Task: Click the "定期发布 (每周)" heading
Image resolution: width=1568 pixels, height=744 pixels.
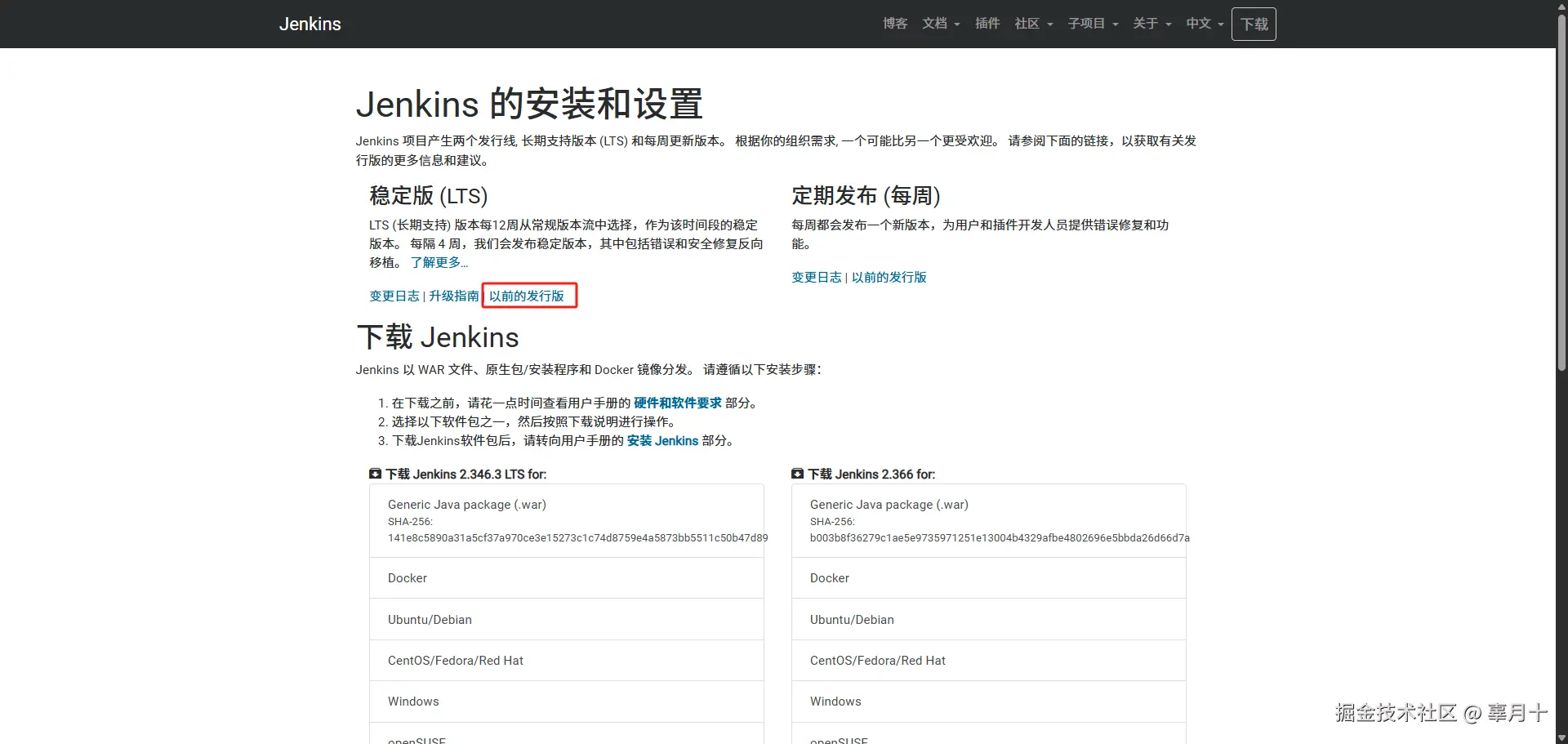Action: (x=866, y=195)
